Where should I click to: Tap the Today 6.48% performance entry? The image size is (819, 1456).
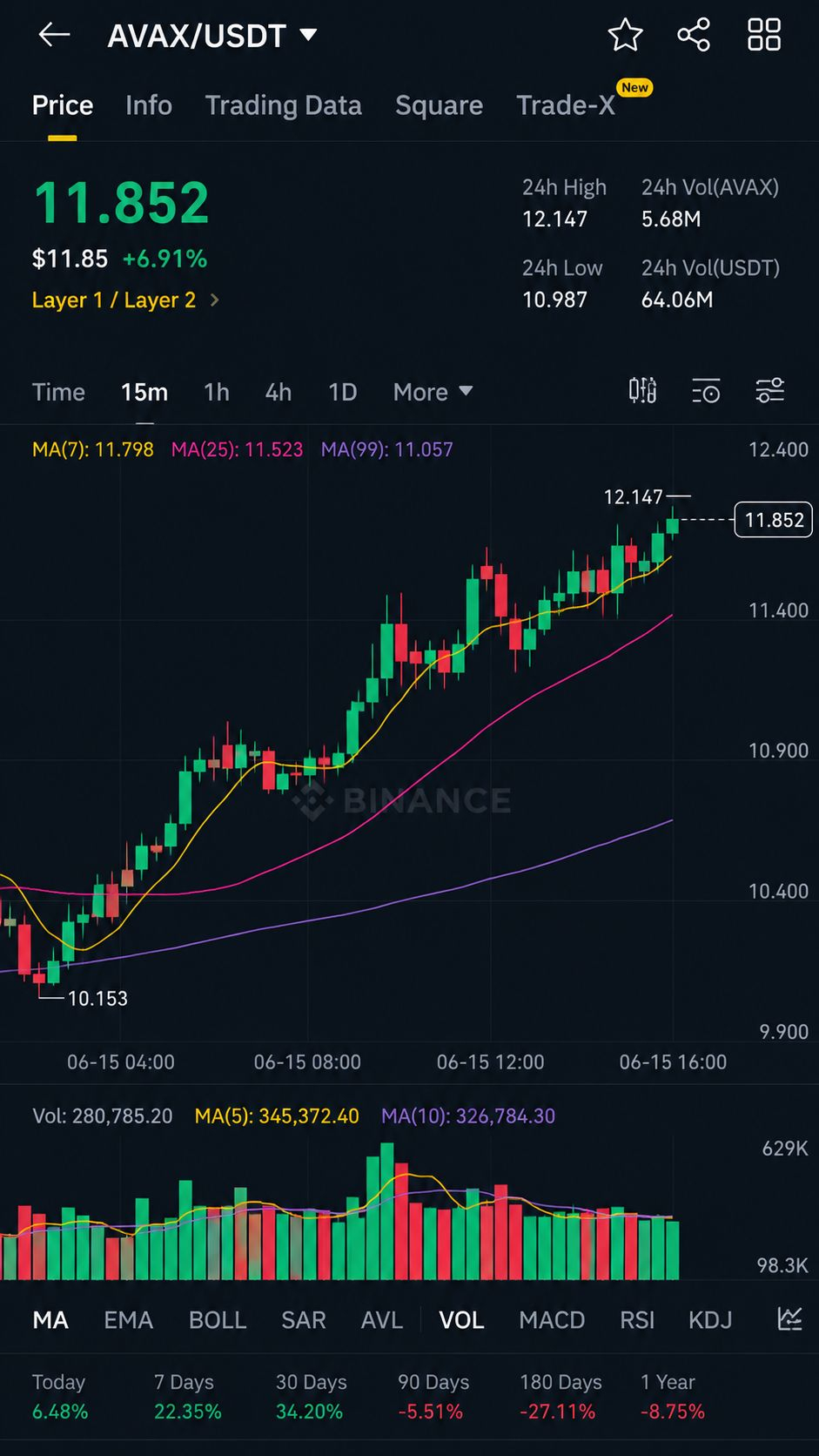pos(60,1397)
